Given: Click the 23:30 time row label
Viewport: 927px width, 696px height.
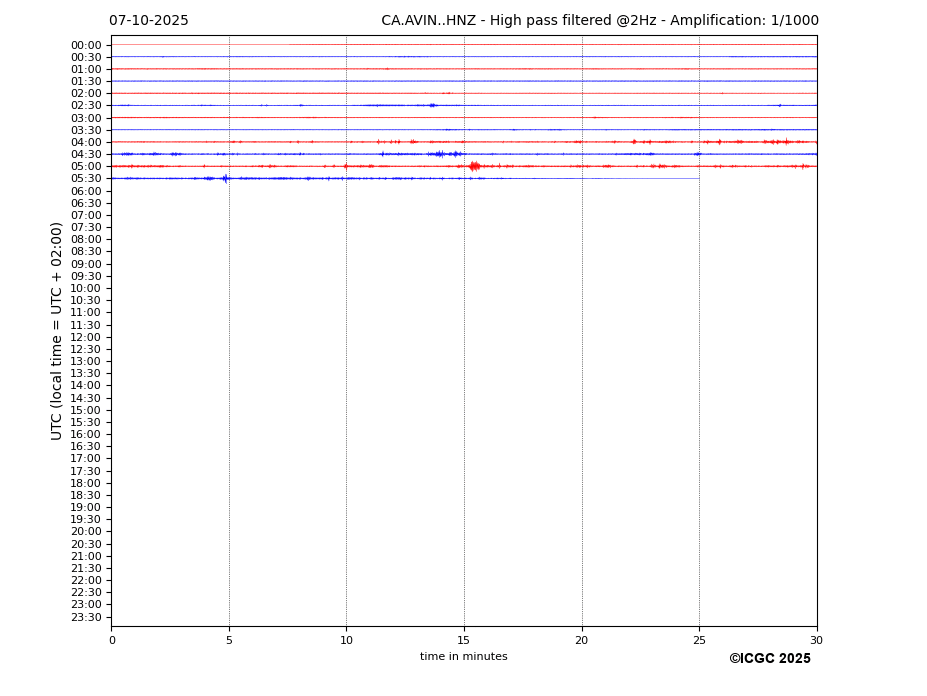Looking at the screenshot, I should (x=86, y=617).
